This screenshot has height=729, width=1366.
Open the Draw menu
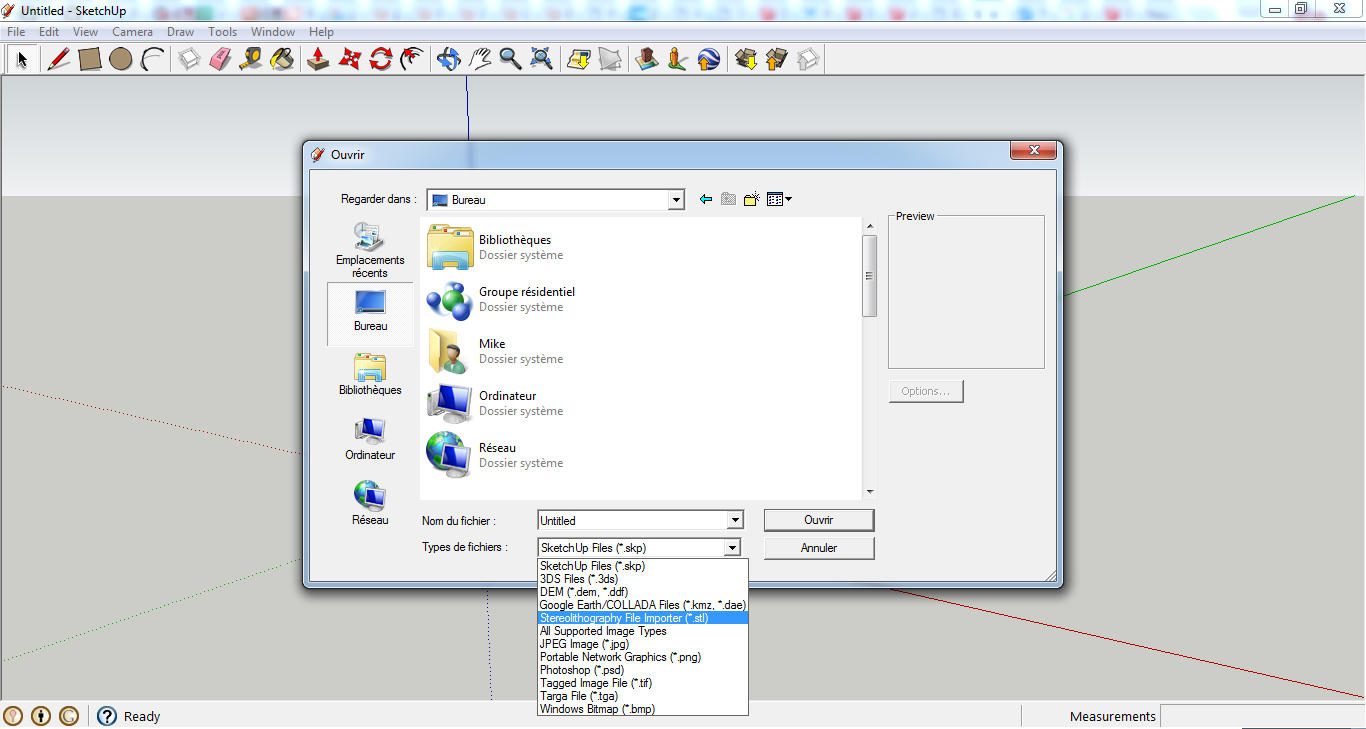[181, 32]
